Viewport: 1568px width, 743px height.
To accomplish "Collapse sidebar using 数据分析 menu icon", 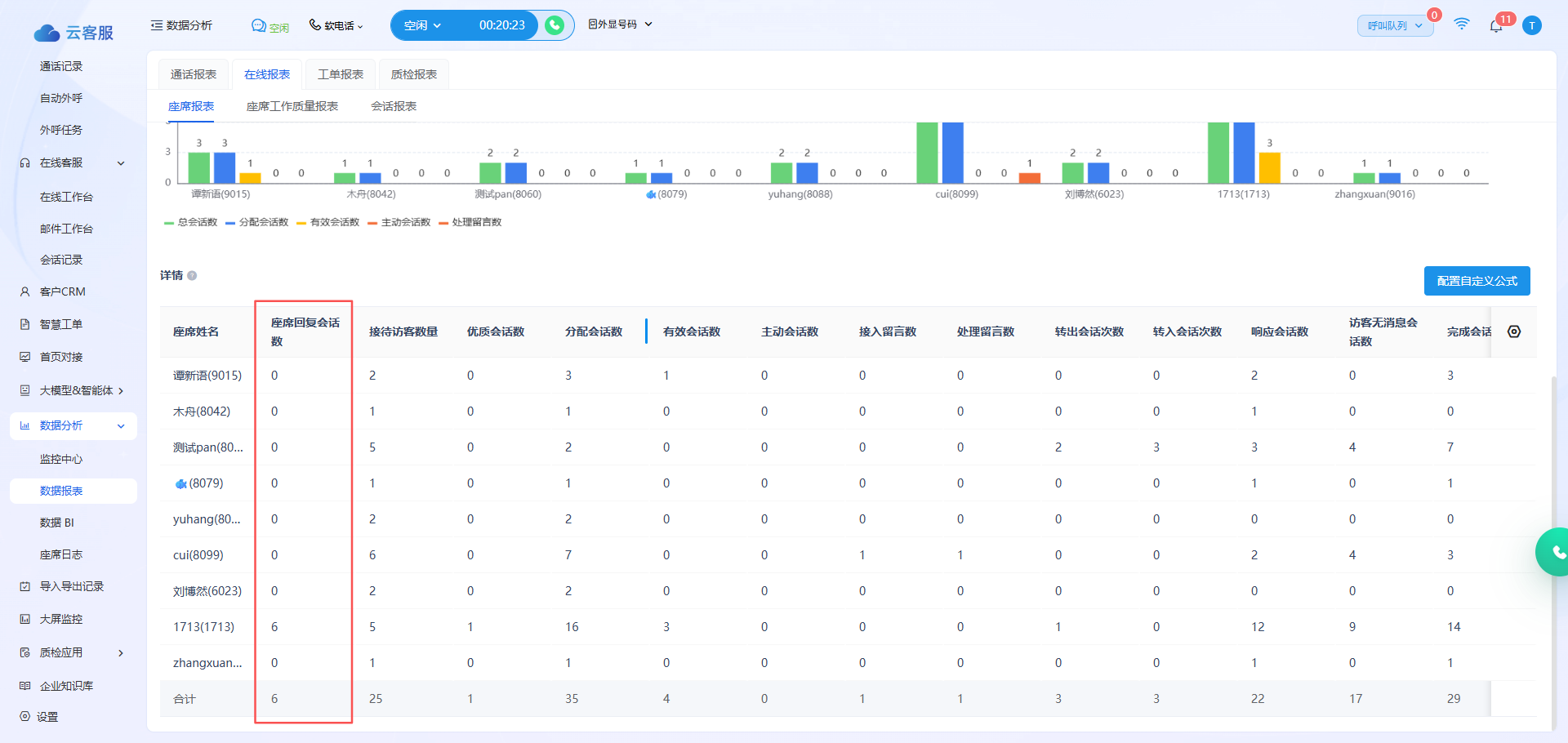I will (157, 25).
